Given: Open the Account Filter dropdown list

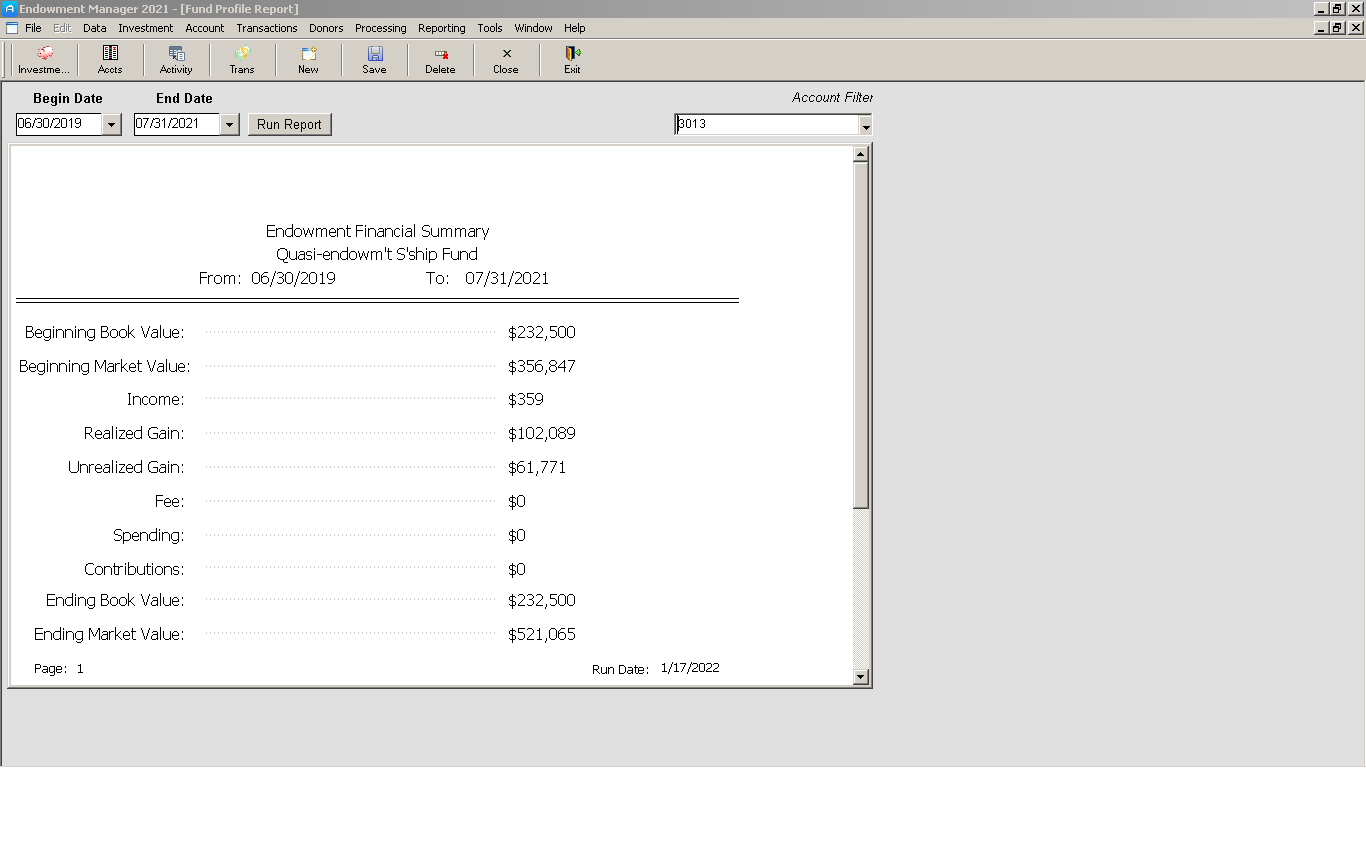Looking at the screenshot, I should click(x=864, y=124).
